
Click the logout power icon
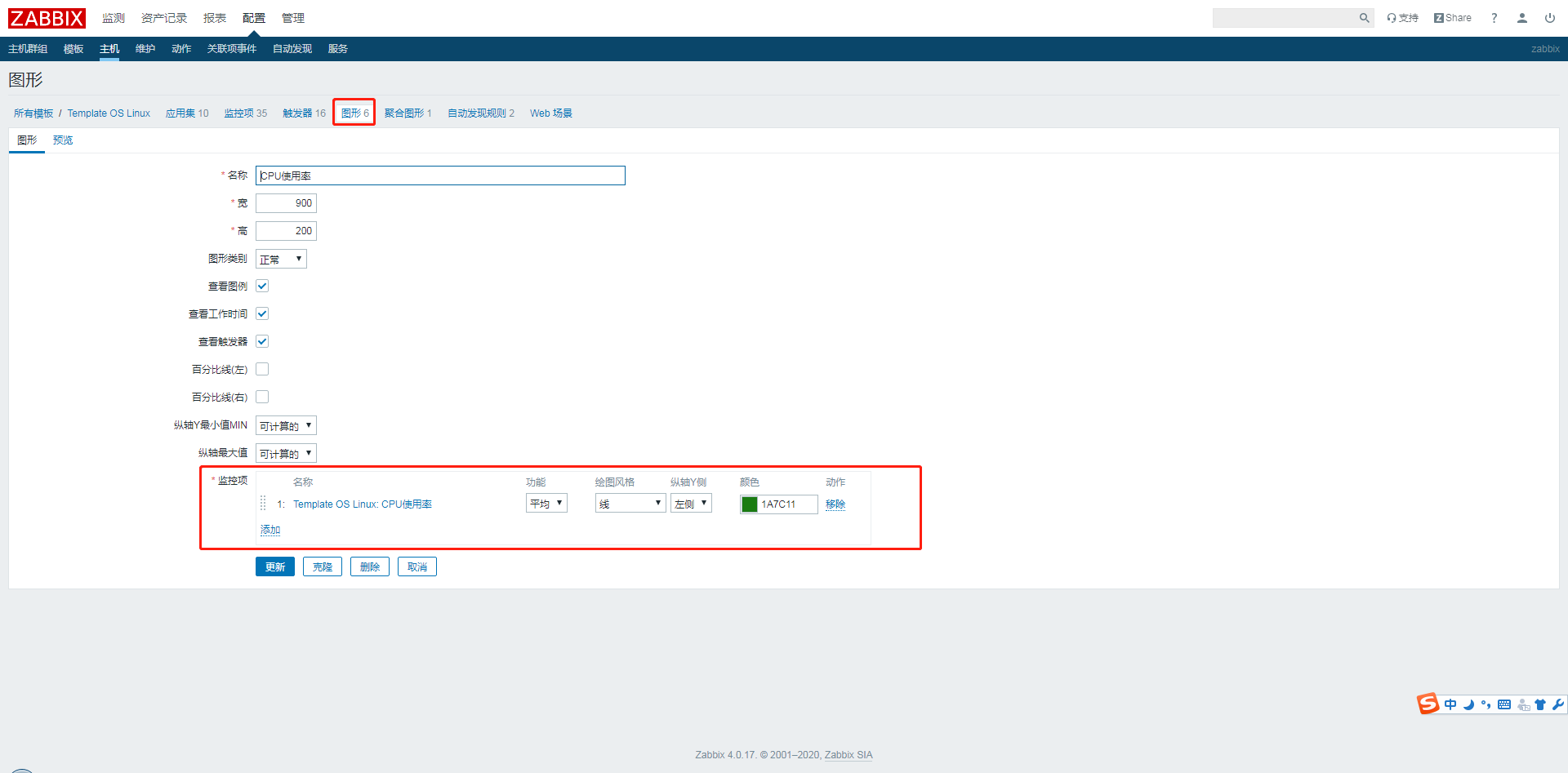pos(1550,17)
